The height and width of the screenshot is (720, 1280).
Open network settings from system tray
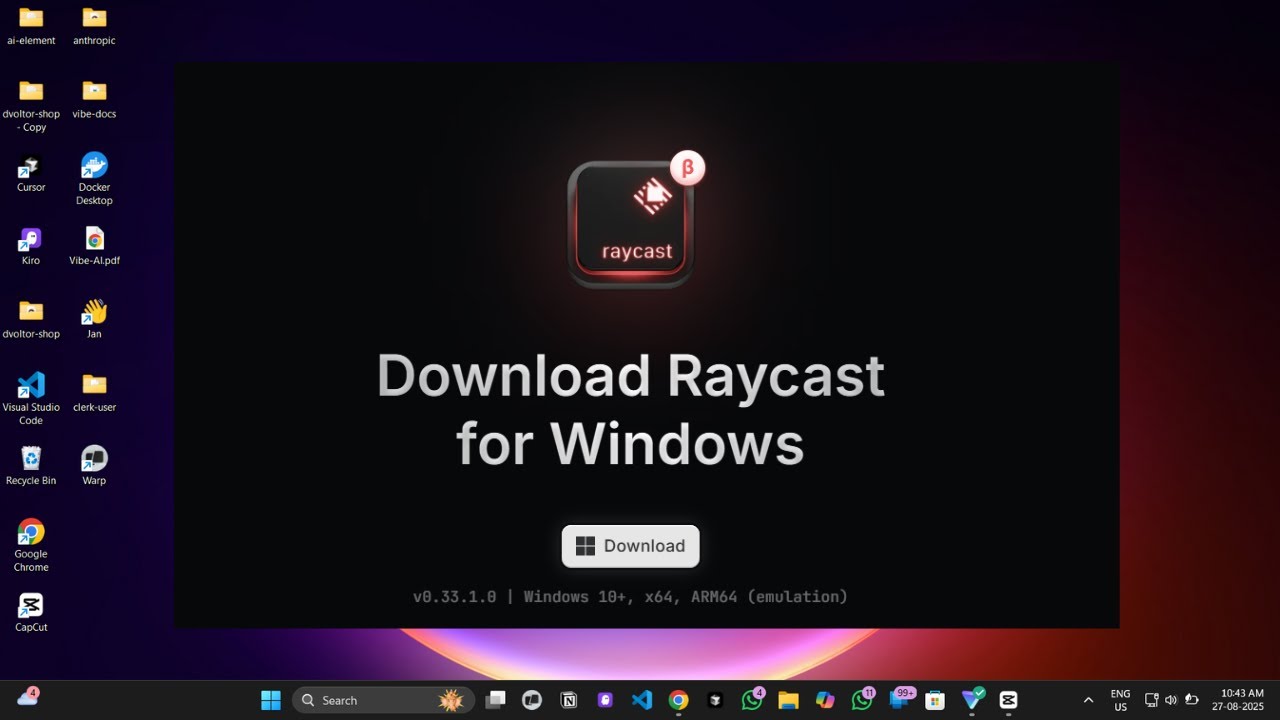pyautogui.click(x=1151, y=700)
